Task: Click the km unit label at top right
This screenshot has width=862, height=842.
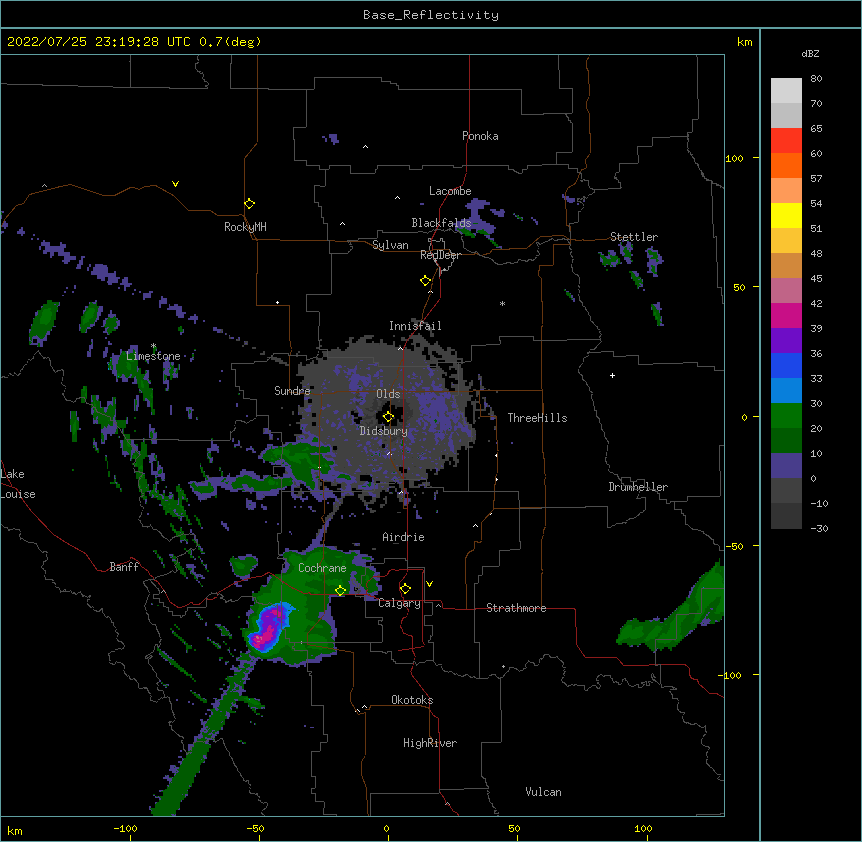Action: point(745,42)
